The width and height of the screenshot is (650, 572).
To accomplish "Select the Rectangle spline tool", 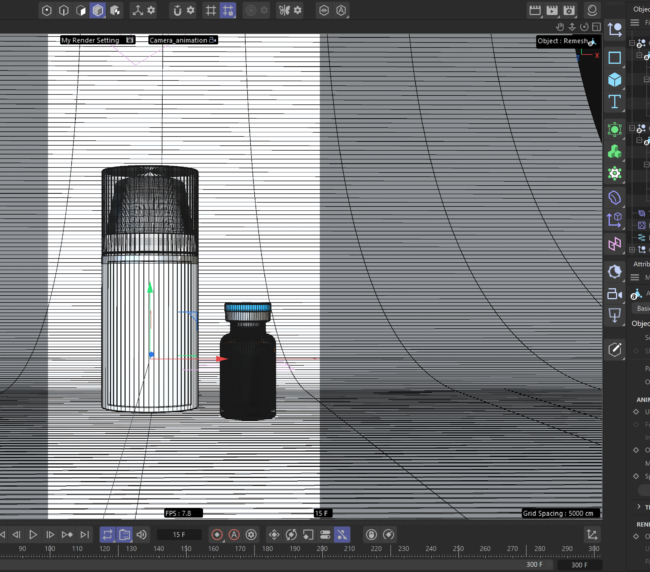I will 615,57.
